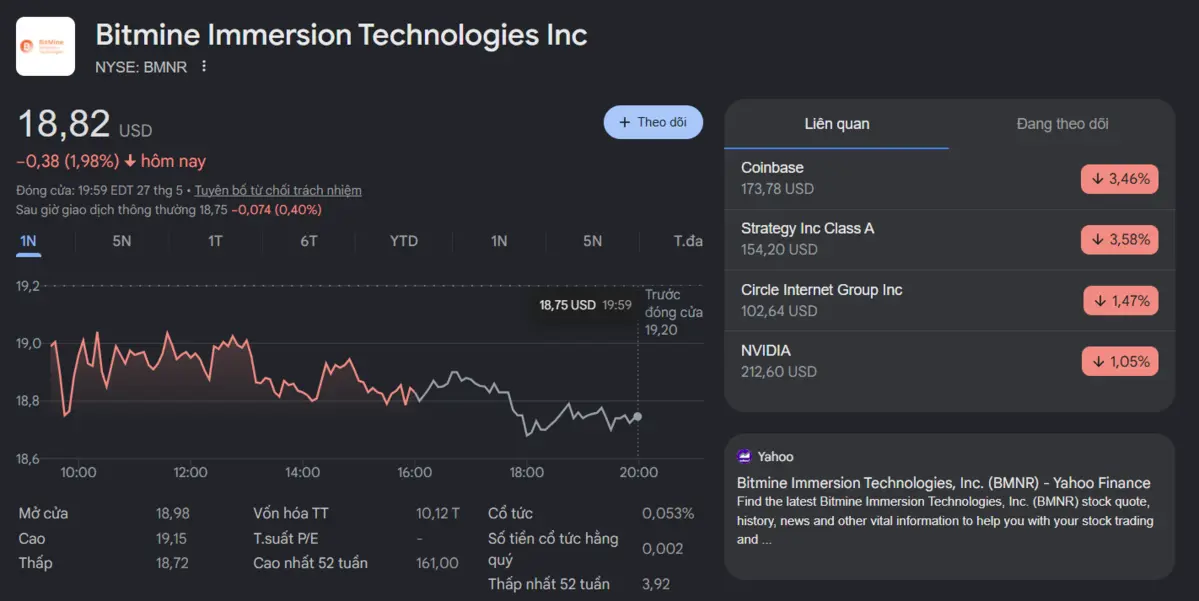
Task: Click the Trước đóng cửa 19,20 label
Action: [x=673, y=312]
